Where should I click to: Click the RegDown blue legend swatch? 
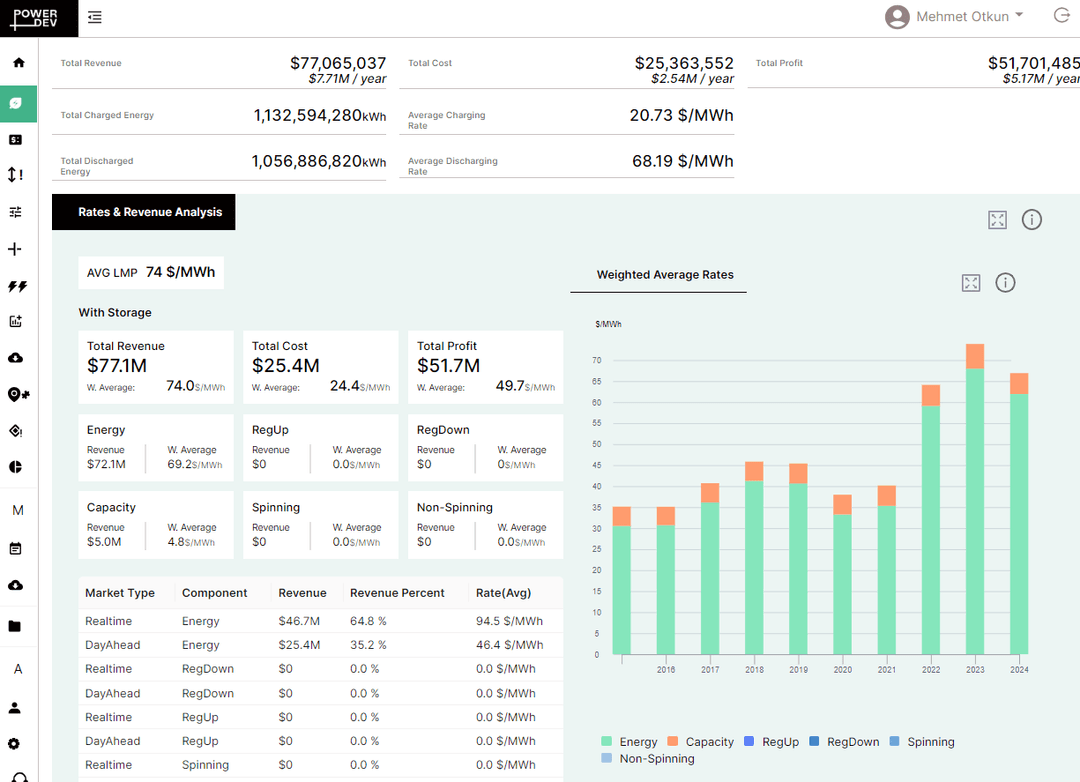point(814,742)
